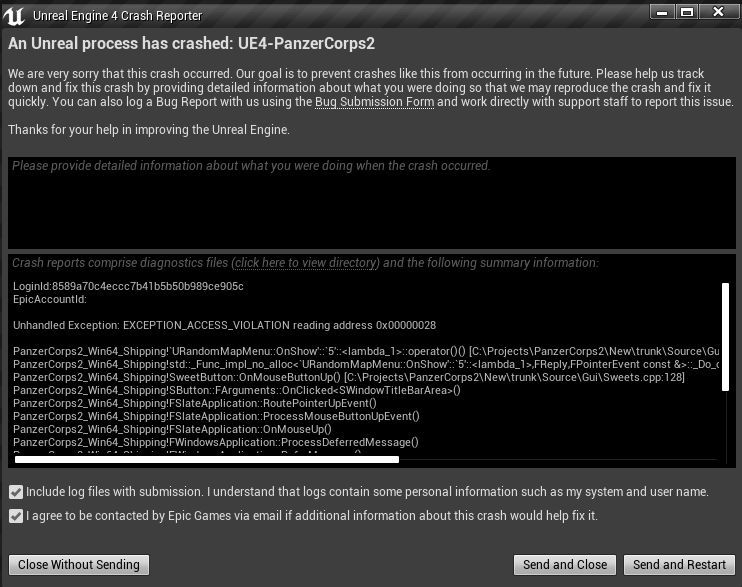Click the Unreal Engine 4 Crash Reporter title

[117, 16]
